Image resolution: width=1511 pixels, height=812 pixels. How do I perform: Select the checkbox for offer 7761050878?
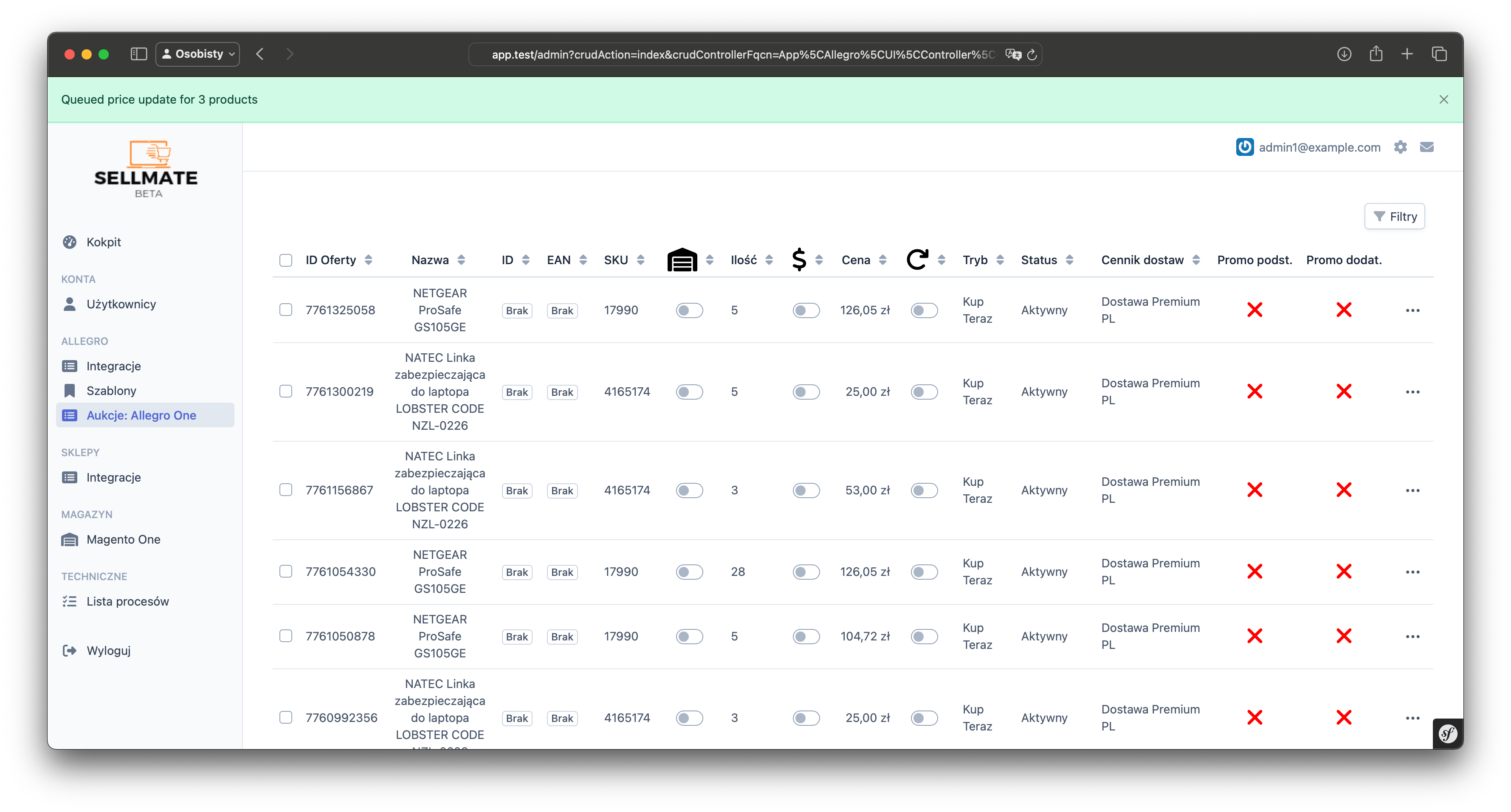coord(286,636)
